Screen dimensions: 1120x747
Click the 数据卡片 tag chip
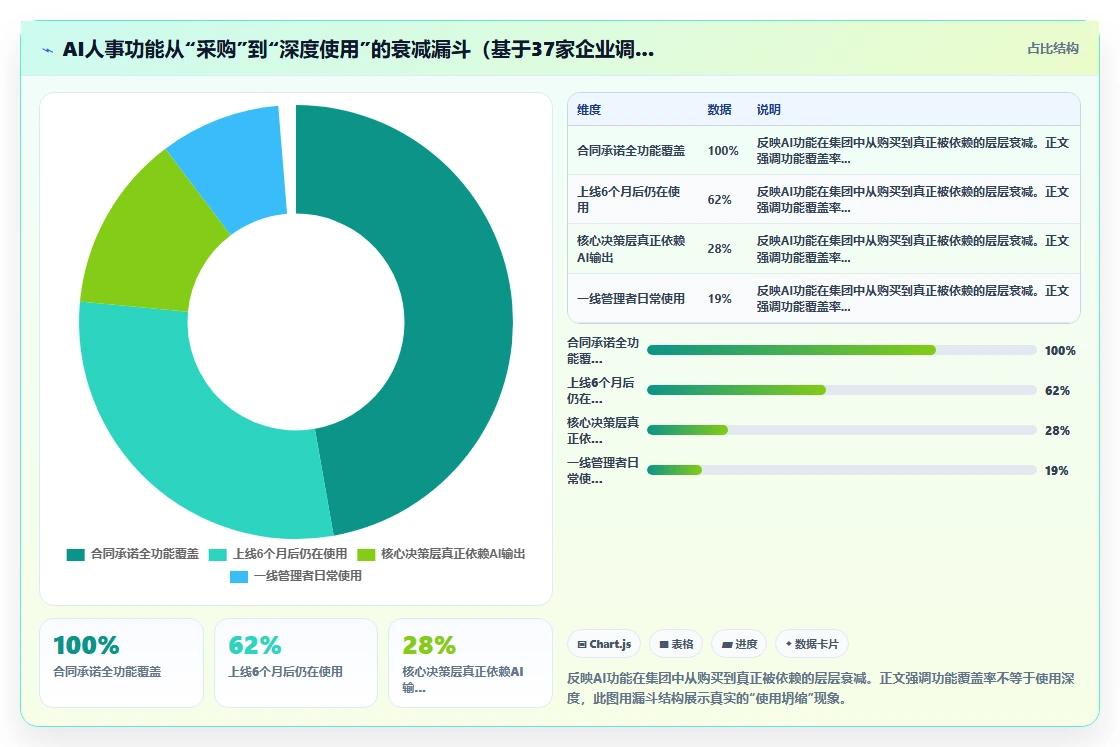[x=812, y=644]
